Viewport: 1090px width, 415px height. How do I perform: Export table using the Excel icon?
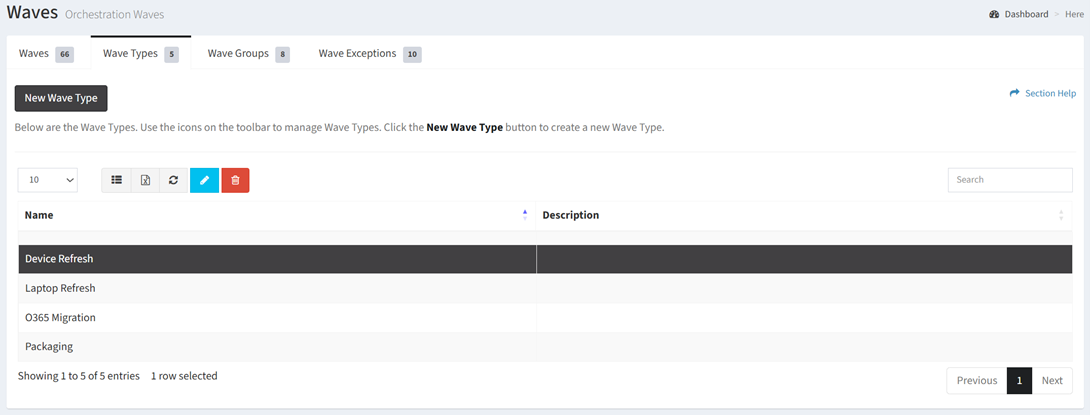145,180
